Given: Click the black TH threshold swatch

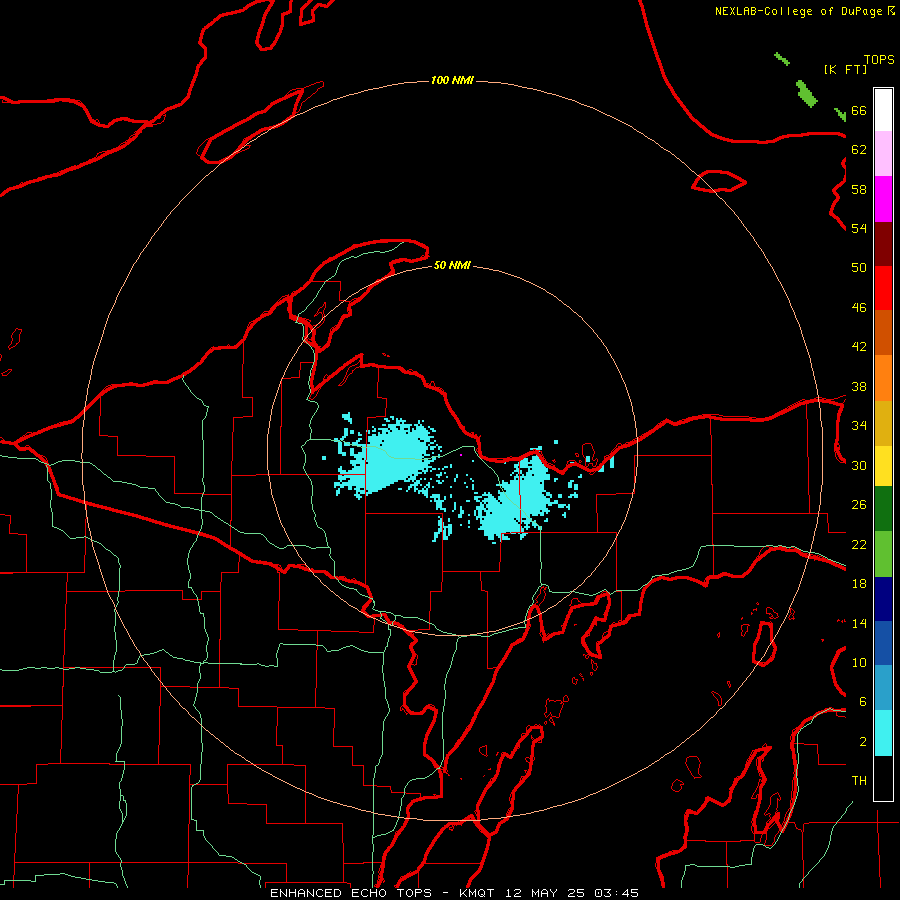Looking at the screenshot, I should (x=883, y=778).
